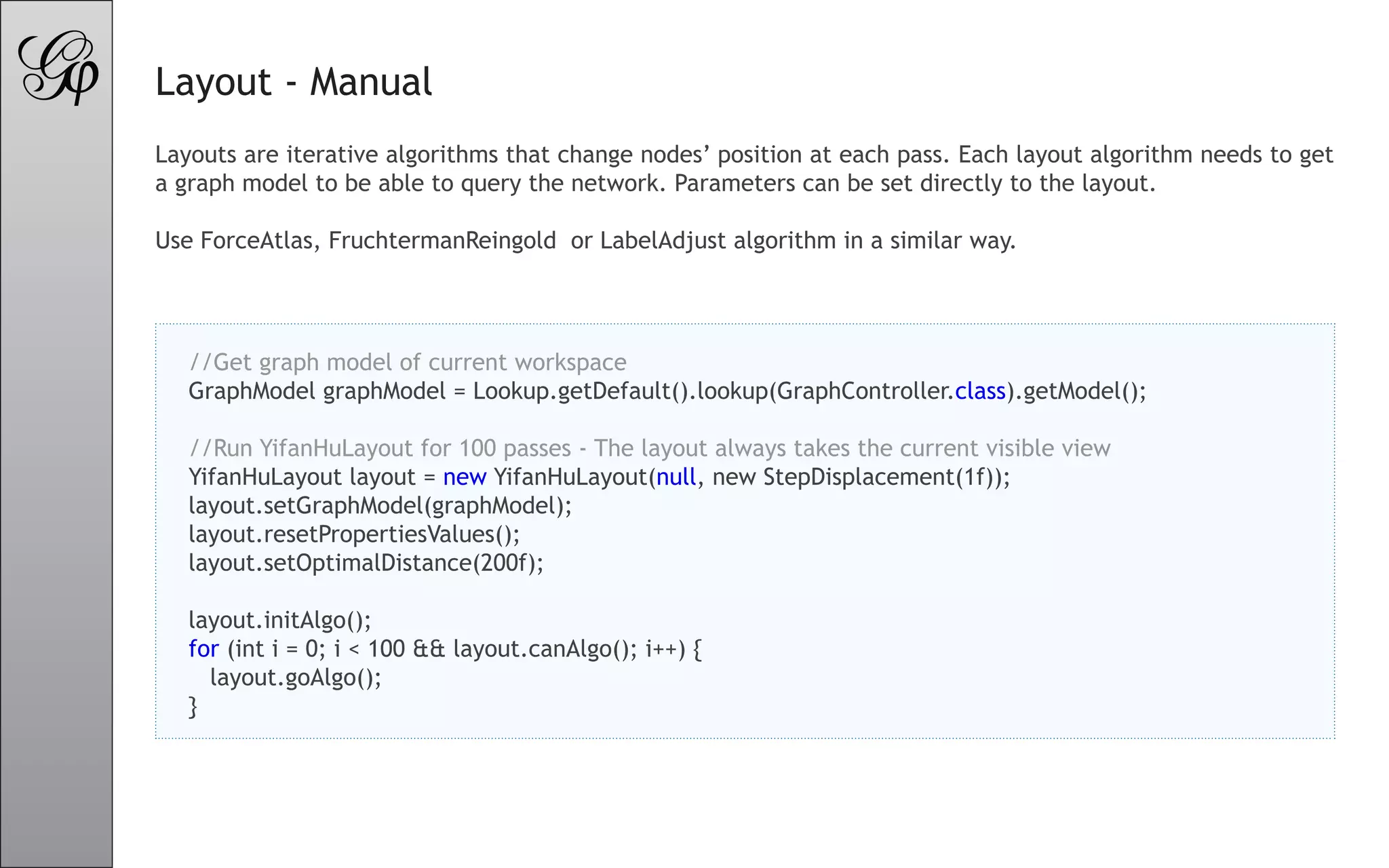Click the blue 'new' keyword before YifanHuLayout

pyautogui.click(x=465, y=477)
